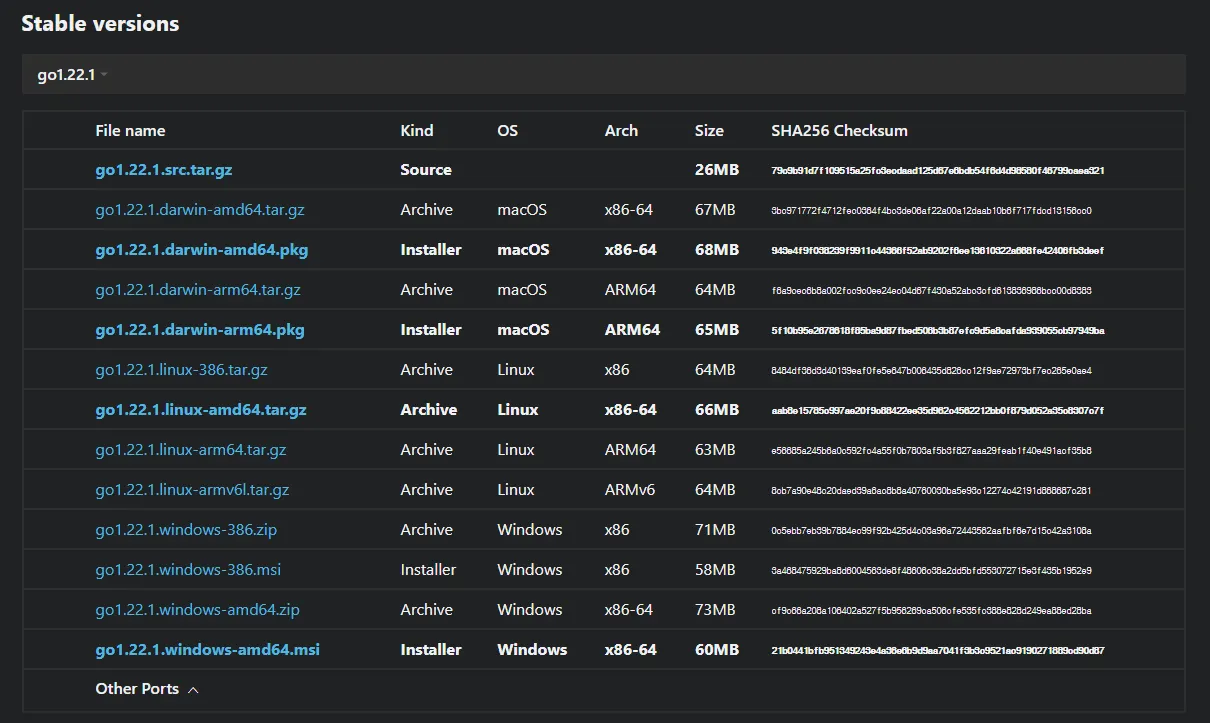
Task: Click the Stable versions heading
Action: point(100,24)
